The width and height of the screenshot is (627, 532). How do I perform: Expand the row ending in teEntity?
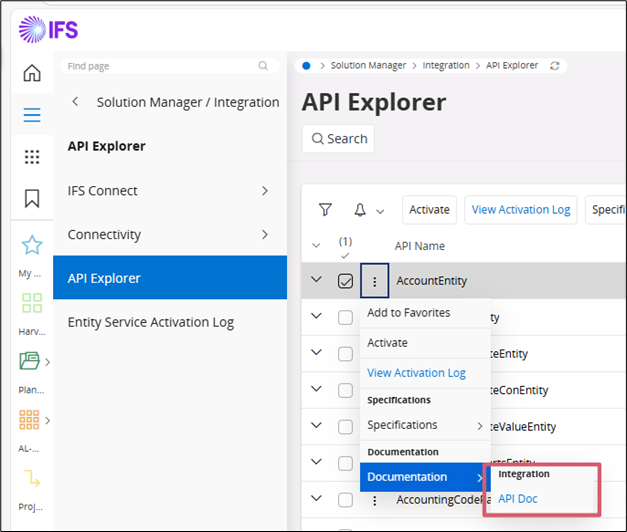pos(316,352)
